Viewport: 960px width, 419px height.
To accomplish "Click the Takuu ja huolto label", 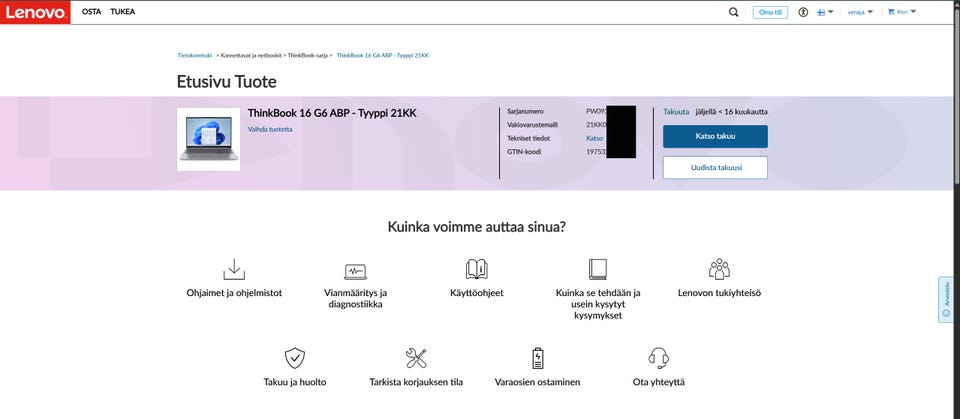I will tap(294, 382).
